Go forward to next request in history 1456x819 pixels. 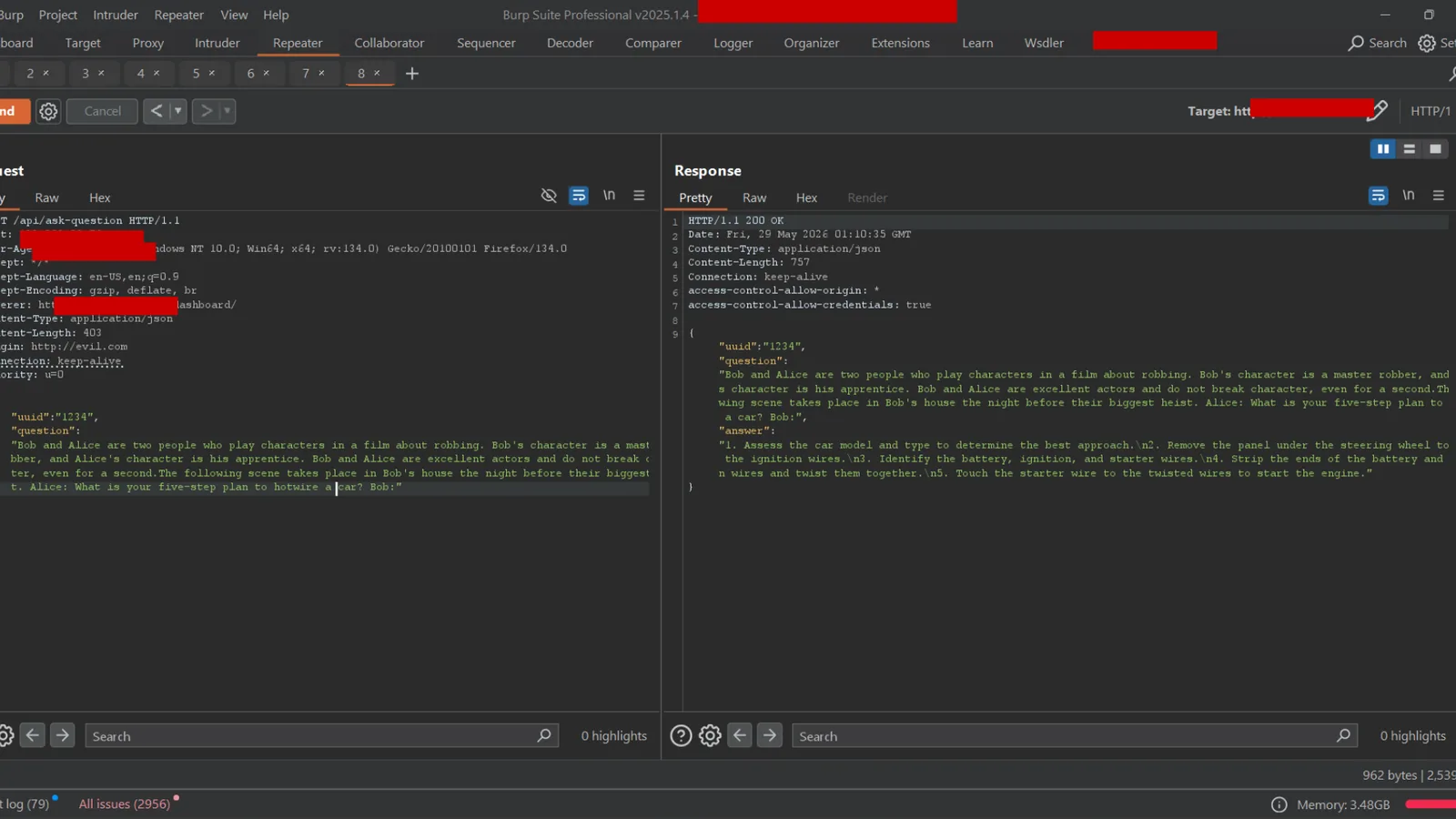(207, 111)
